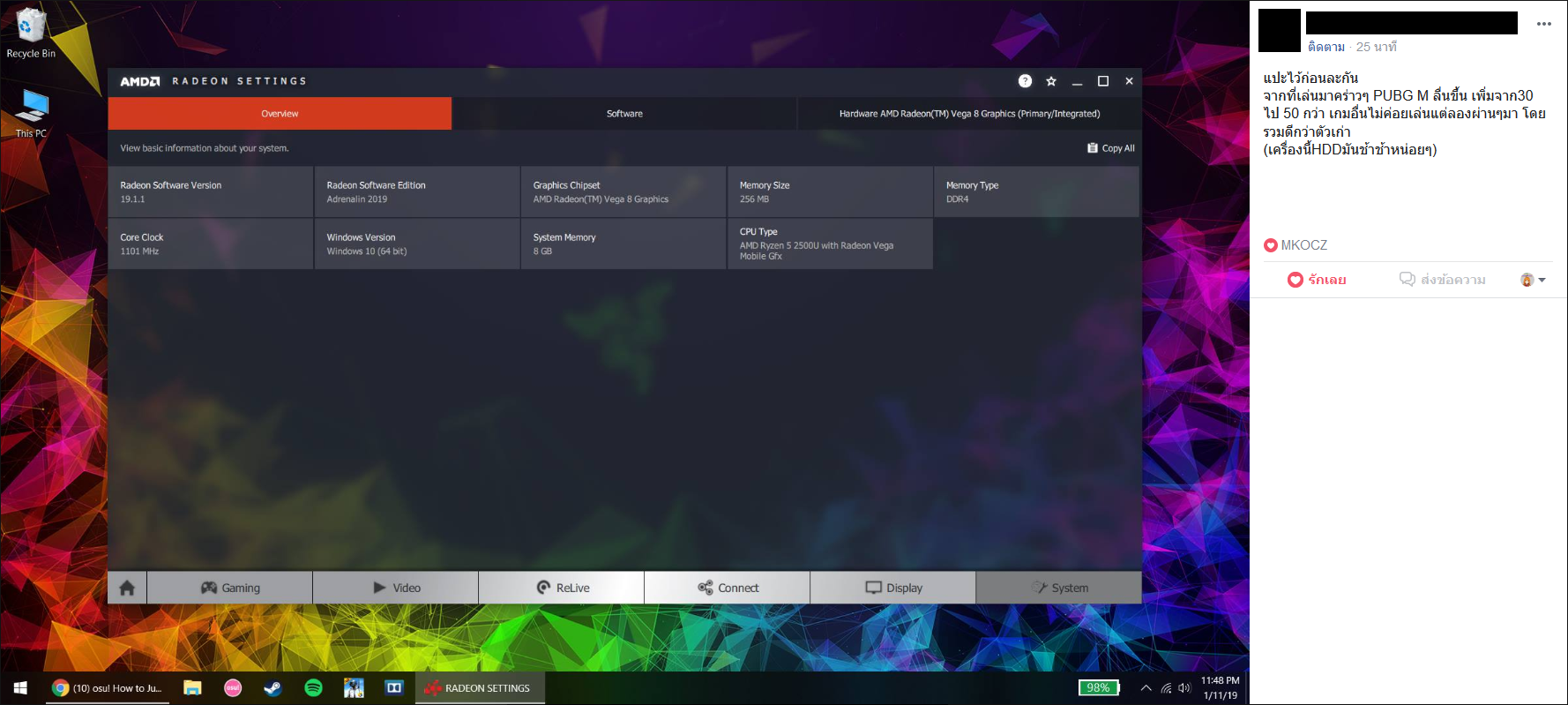Open File Explorer from taskbar

(x=192, y=688)
